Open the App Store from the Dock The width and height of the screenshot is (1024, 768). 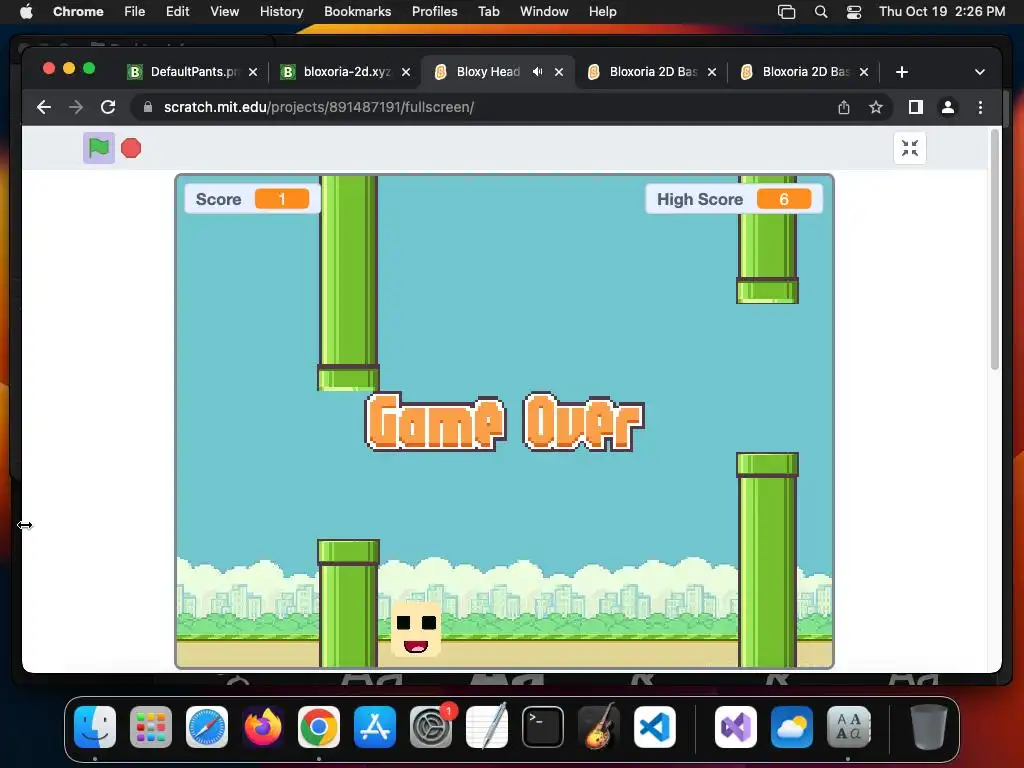point(375,727)
